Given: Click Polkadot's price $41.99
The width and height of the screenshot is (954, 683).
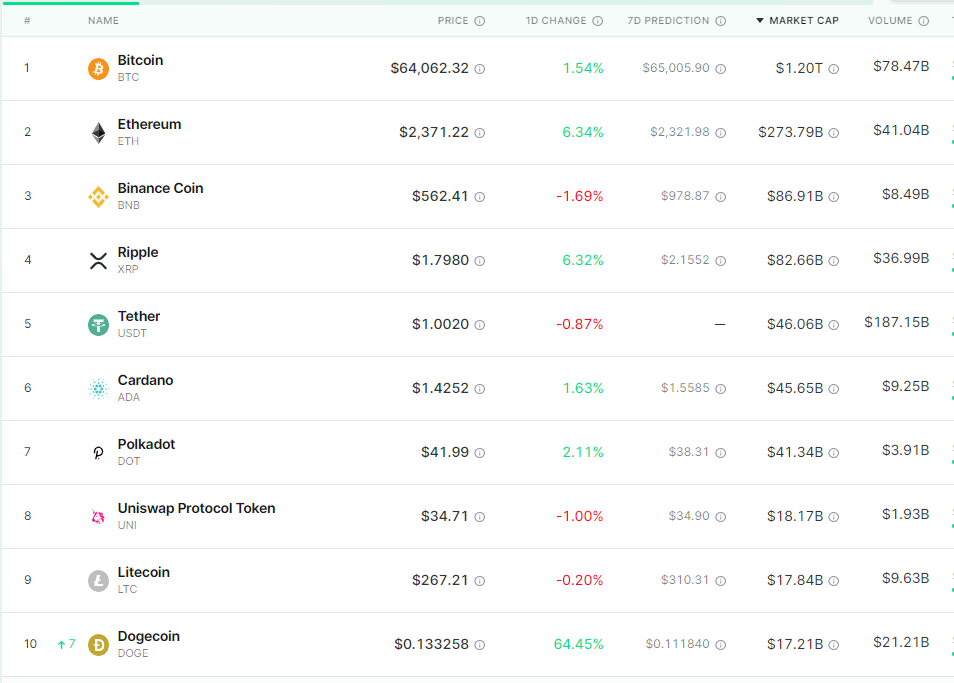Looking at the screenshot, I should tap(445, 452).
